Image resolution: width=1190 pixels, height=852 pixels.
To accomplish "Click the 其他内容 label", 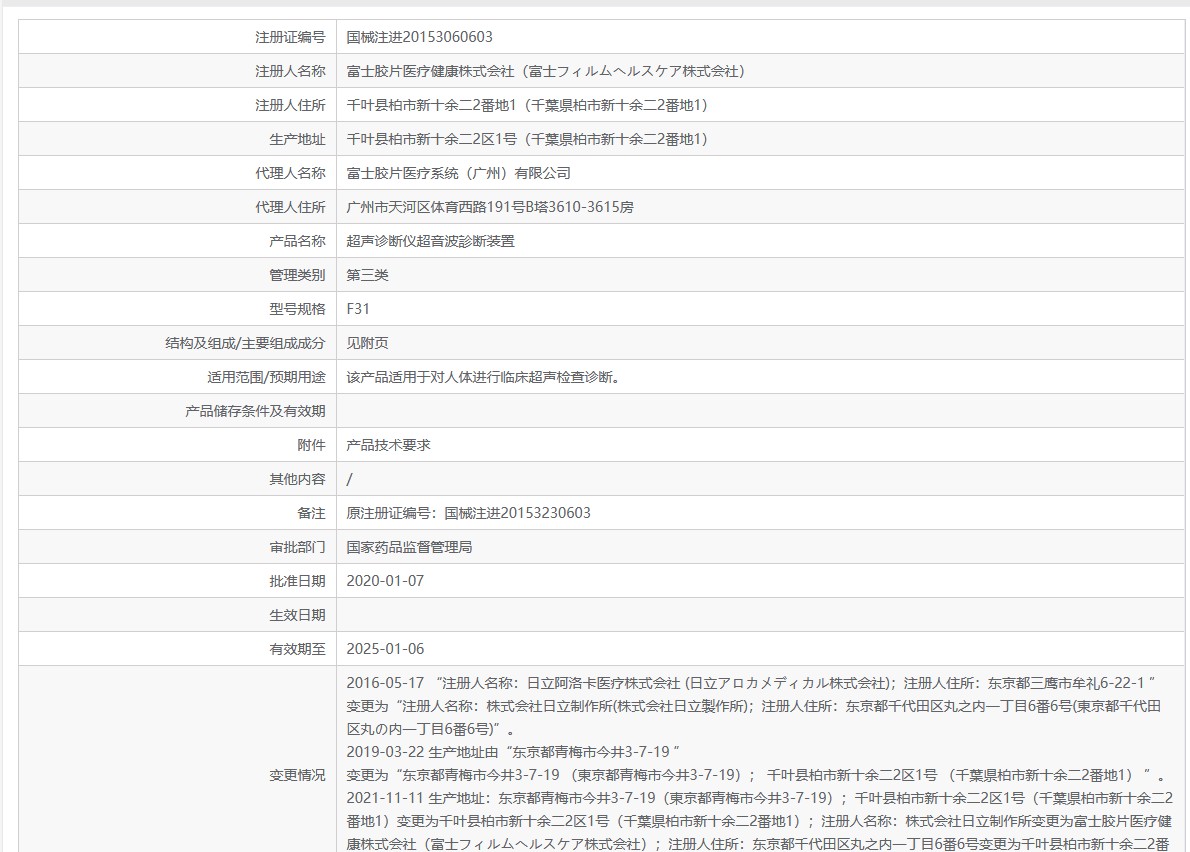I will tap(297, 479).
